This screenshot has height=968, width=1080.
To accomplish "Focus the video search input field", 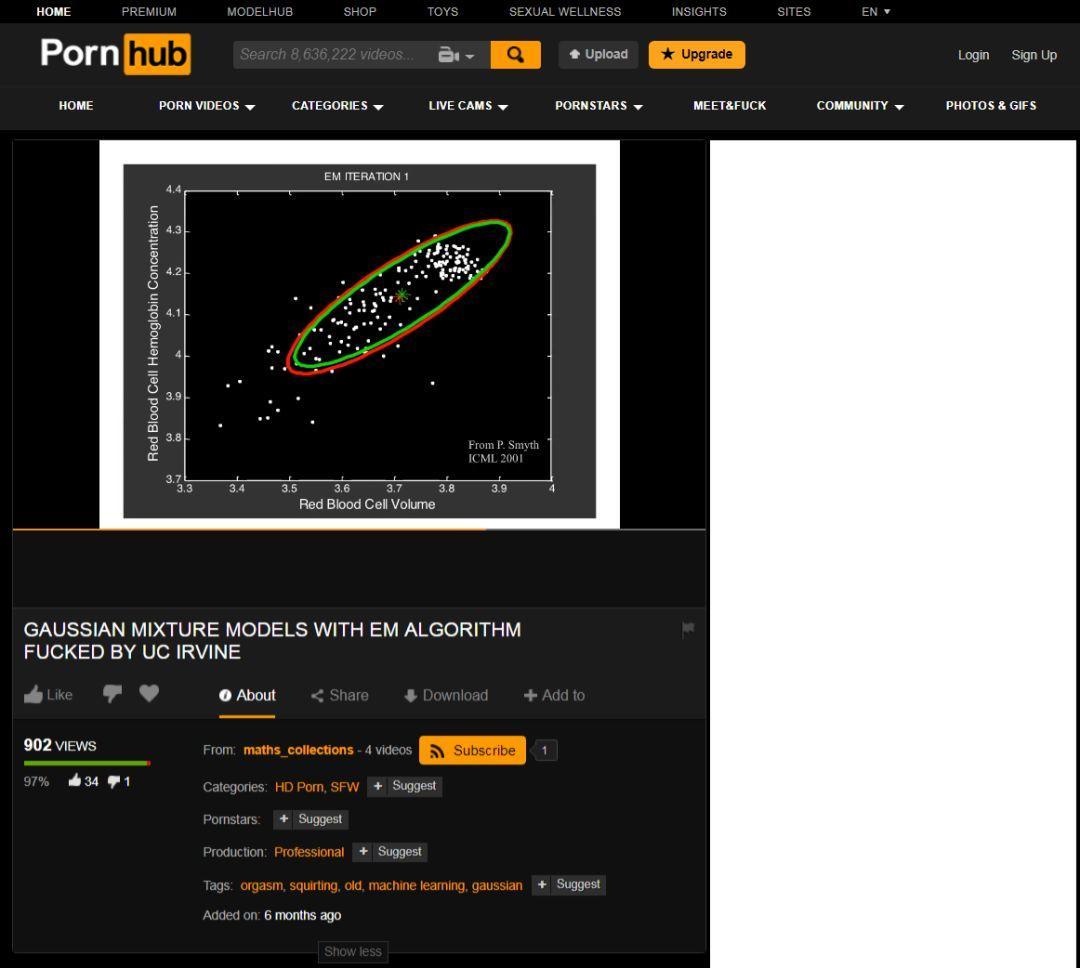I will [330, 55].
